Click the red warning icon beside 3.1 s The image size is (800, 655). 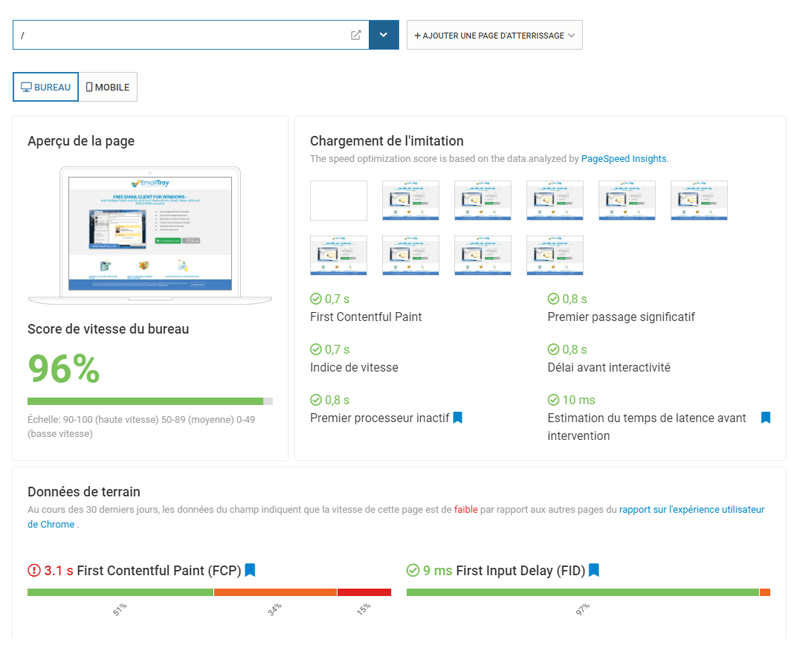(x=34, y=571)
